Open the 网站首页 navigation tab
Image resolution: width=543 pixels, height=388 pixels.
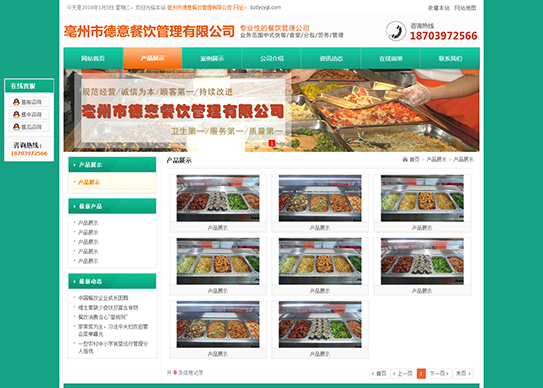[x=93, y=58]
